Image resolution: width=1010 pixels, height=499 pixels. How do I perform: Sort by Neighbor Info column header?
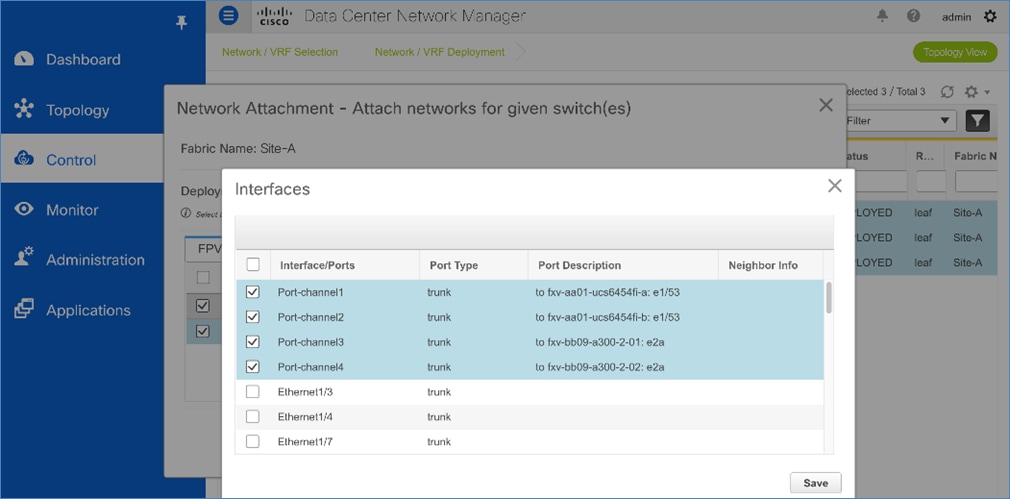tap(763, 265)
